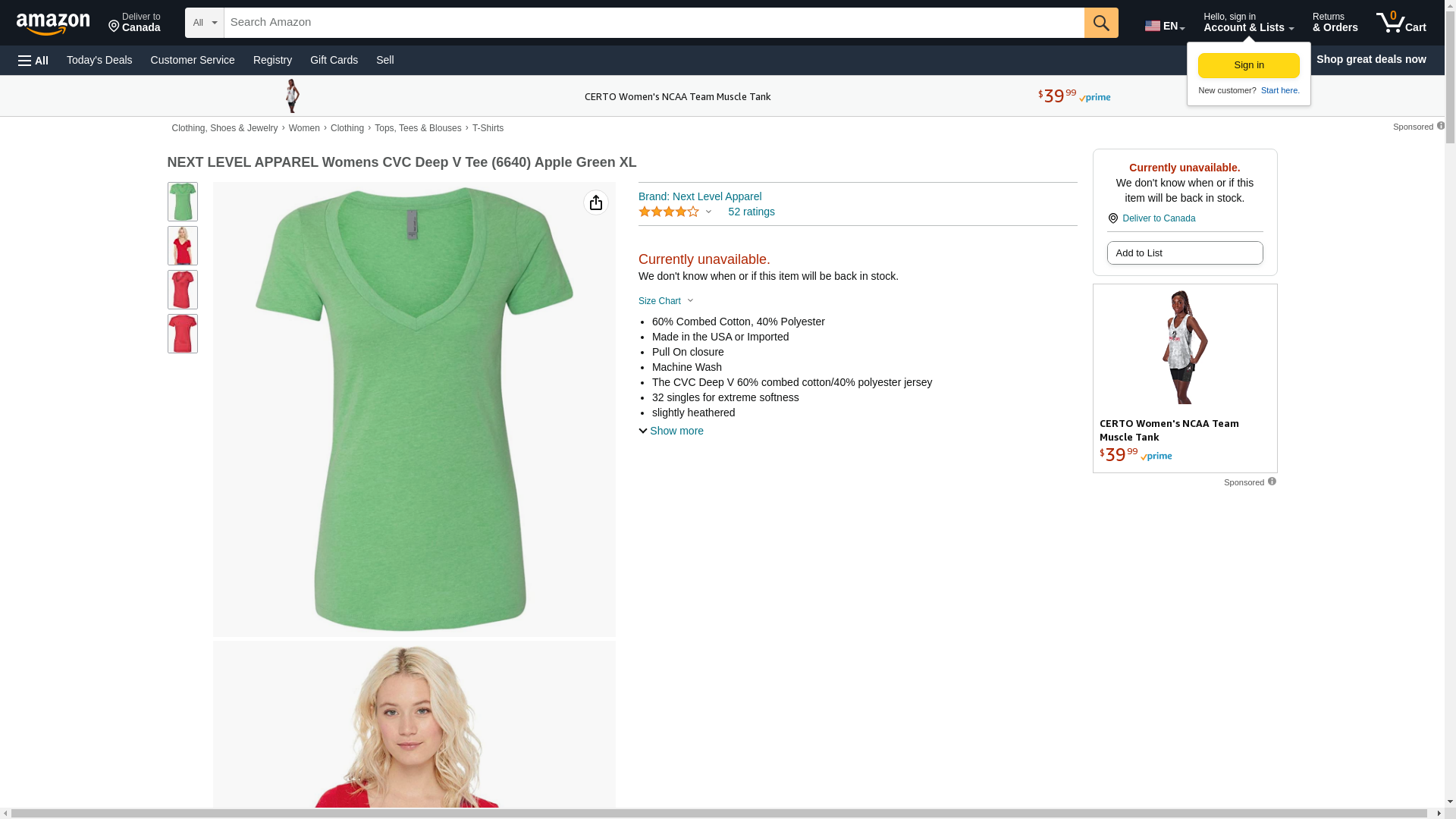Screen dimensions: 1456x819
Task: Open the All hamburger menu
Action: tap(33, 60)
